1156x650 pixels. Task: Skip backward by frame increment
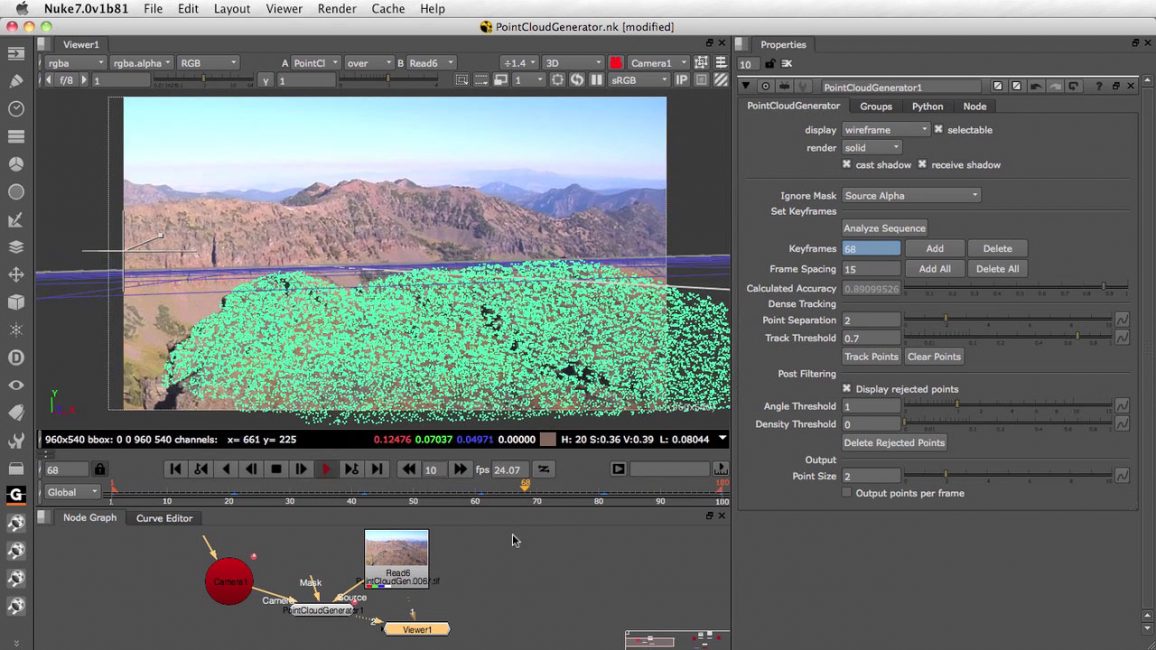tap(408, 469)
